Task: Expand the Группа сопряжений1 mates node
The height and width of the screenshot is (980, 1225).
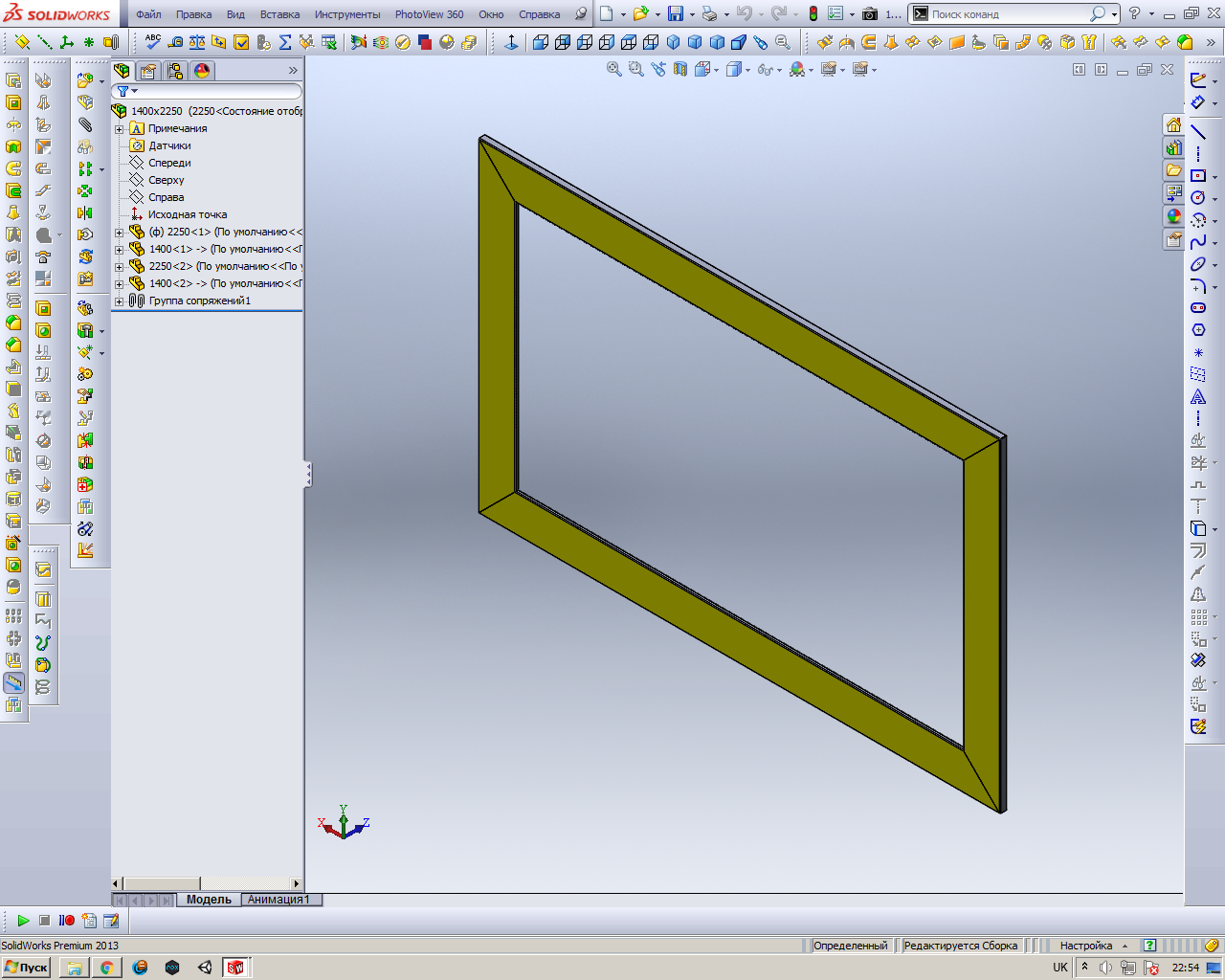Action: [119, 301]
